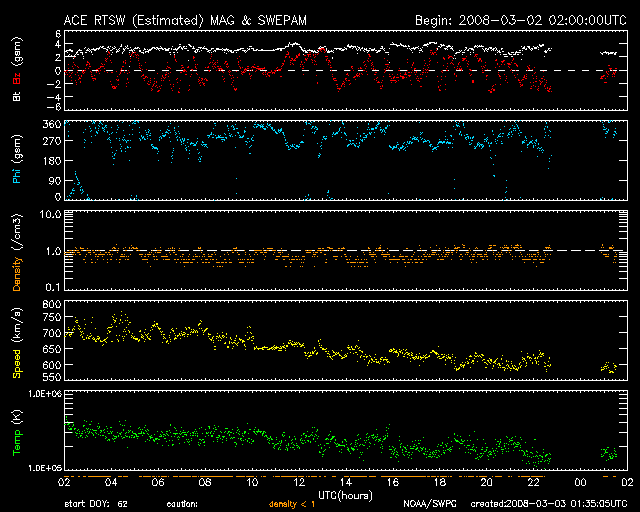Image resolution: width=640 pixels, height=512 pixels.
Task: Click the orange Density (/cm3) axis label
Action: click(x=18, y=256)
